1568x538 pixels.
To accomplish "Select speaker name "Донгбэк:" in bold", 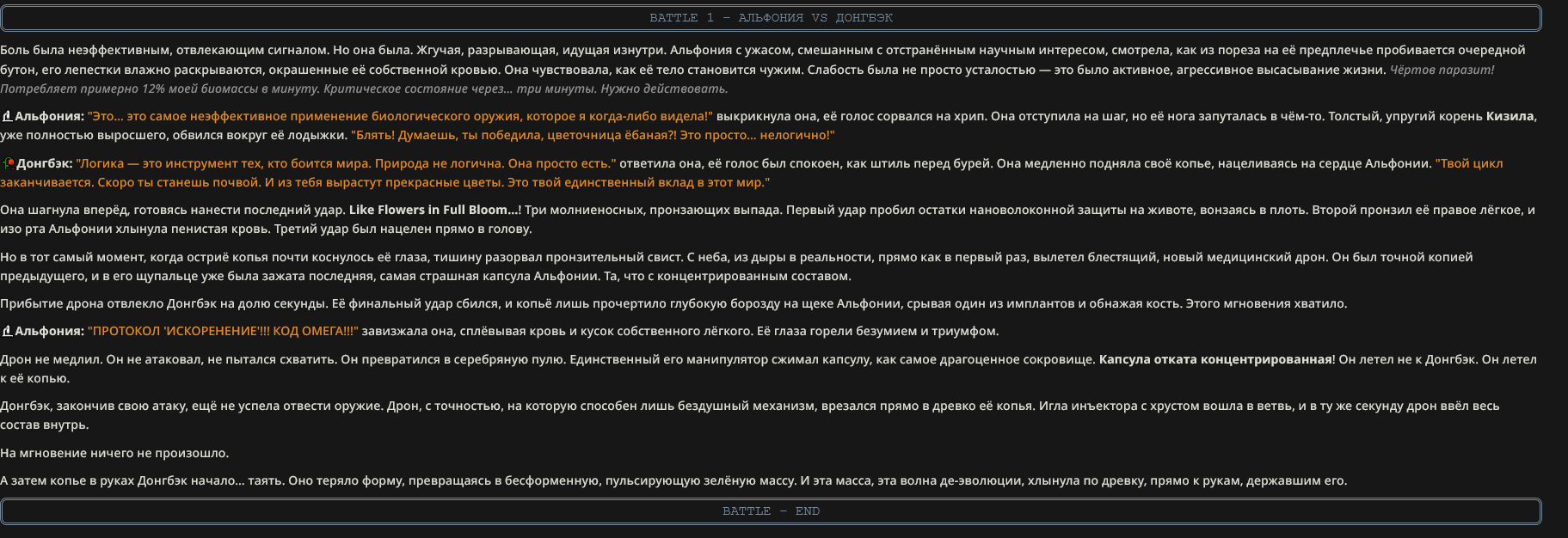I will coord(44,163).
